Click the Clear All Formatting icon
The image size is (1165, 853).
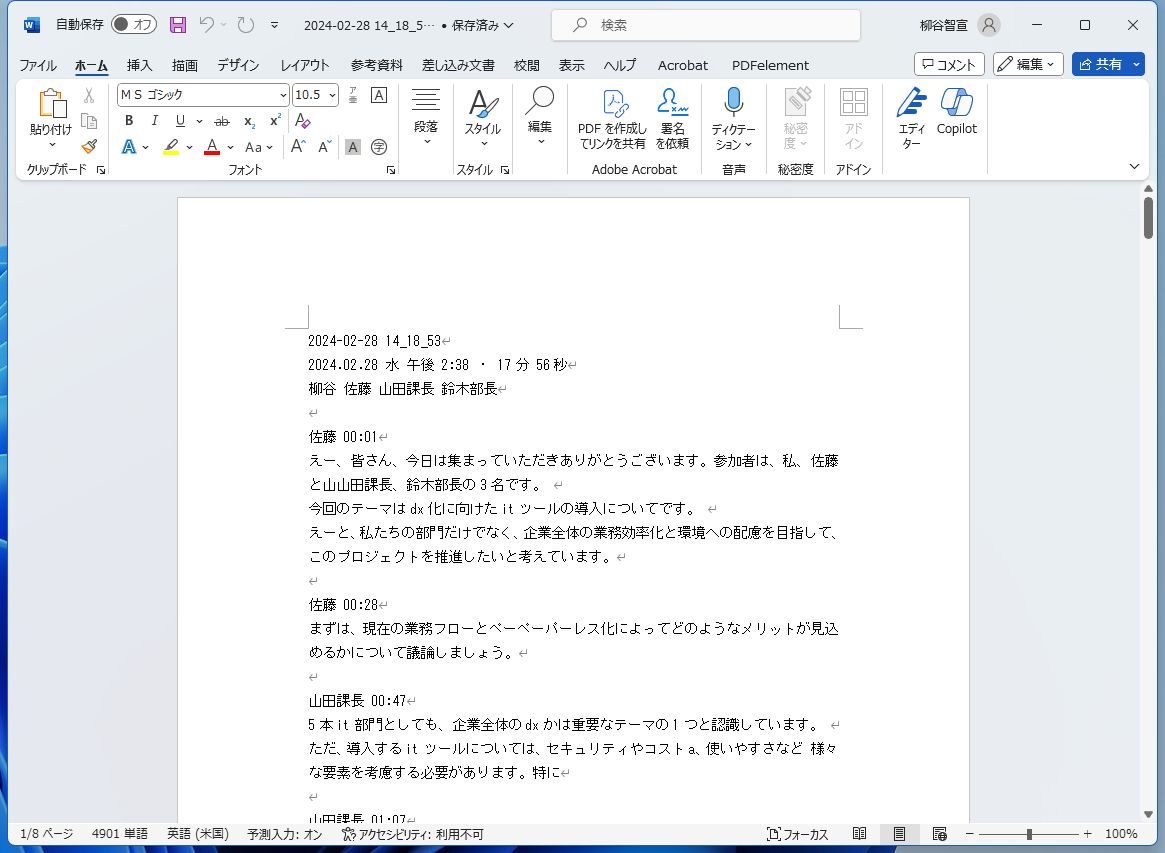303,121
